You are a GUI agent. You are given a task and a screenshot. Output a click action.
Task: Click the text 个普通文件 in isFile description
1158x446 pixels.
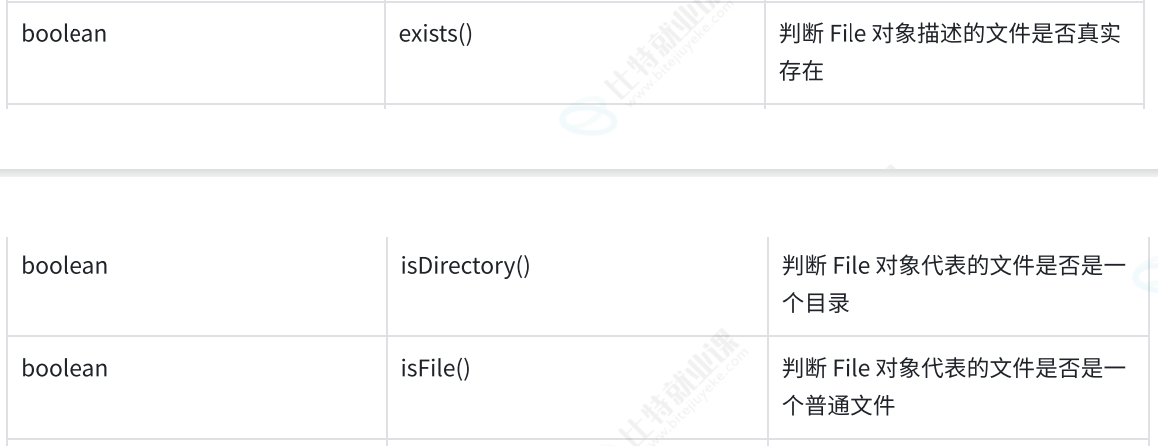838,405
